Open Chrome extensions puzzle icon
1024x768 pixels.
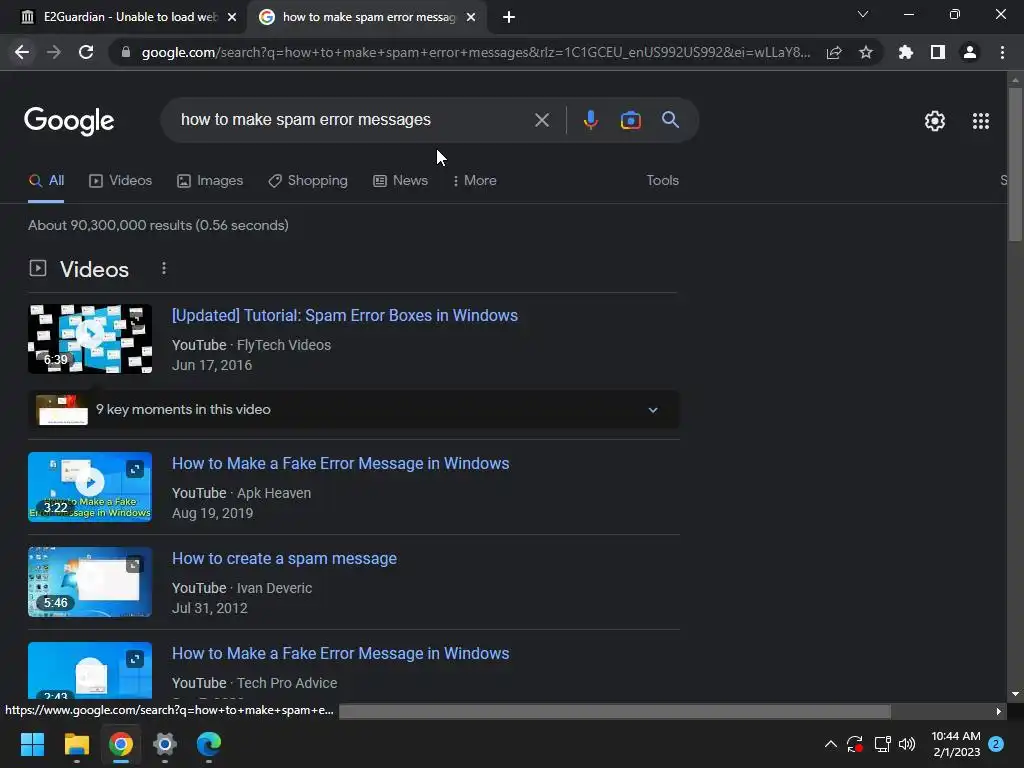pos(906,52)
